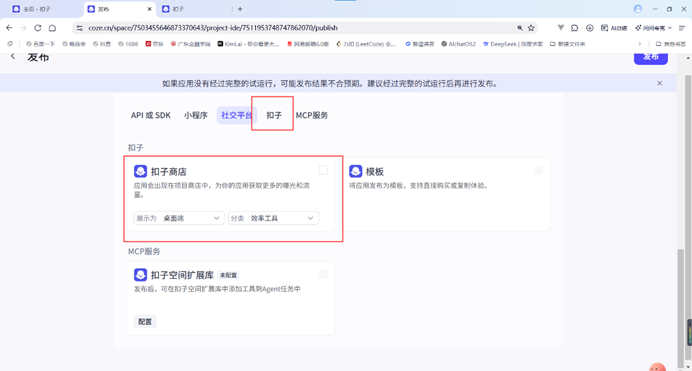Reload the page with the refresh icon
This screenshot has height=371, width=692.
click(x=38, y=28)
